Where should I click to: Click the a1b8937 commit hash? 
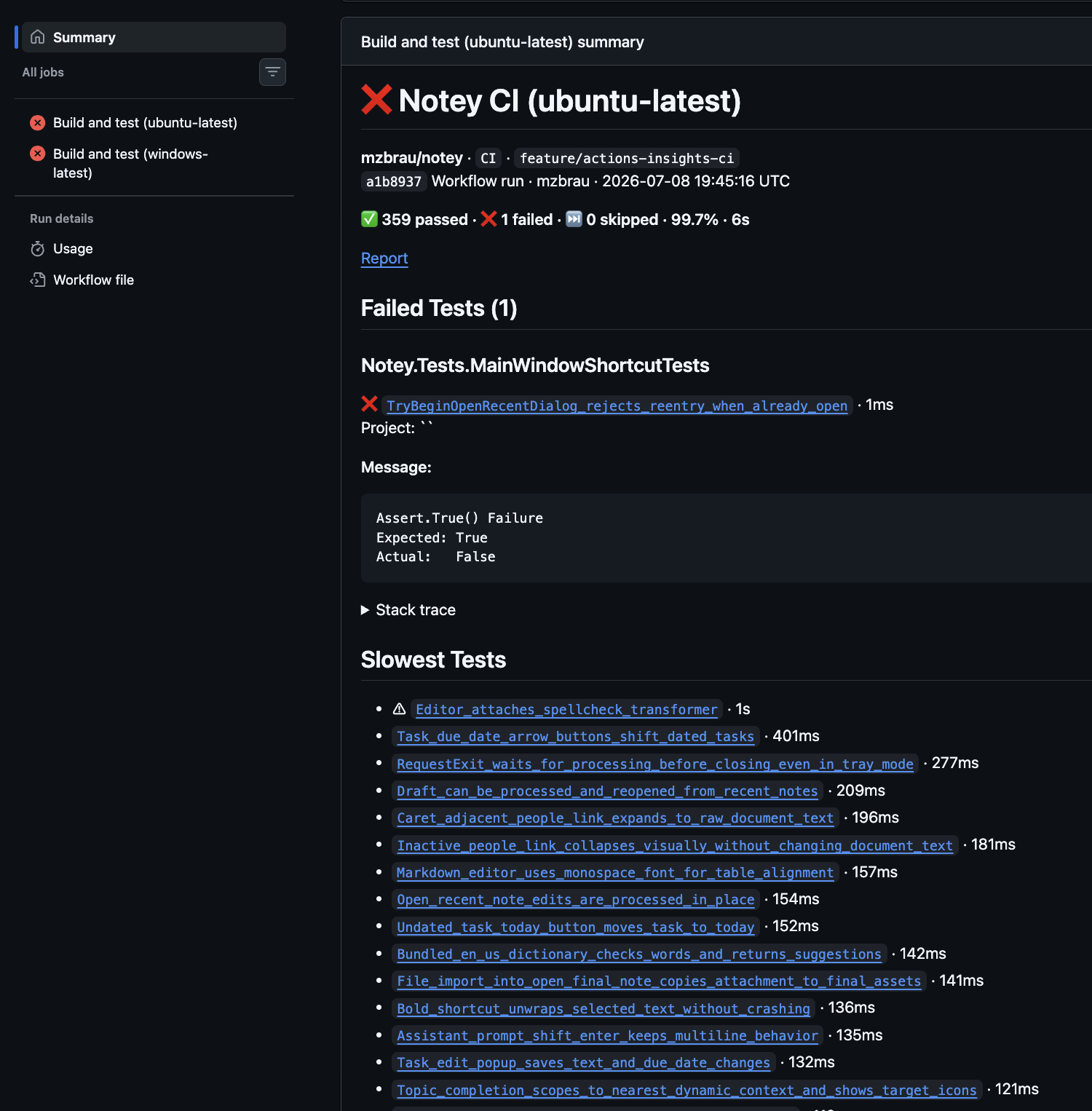point(394,182)
